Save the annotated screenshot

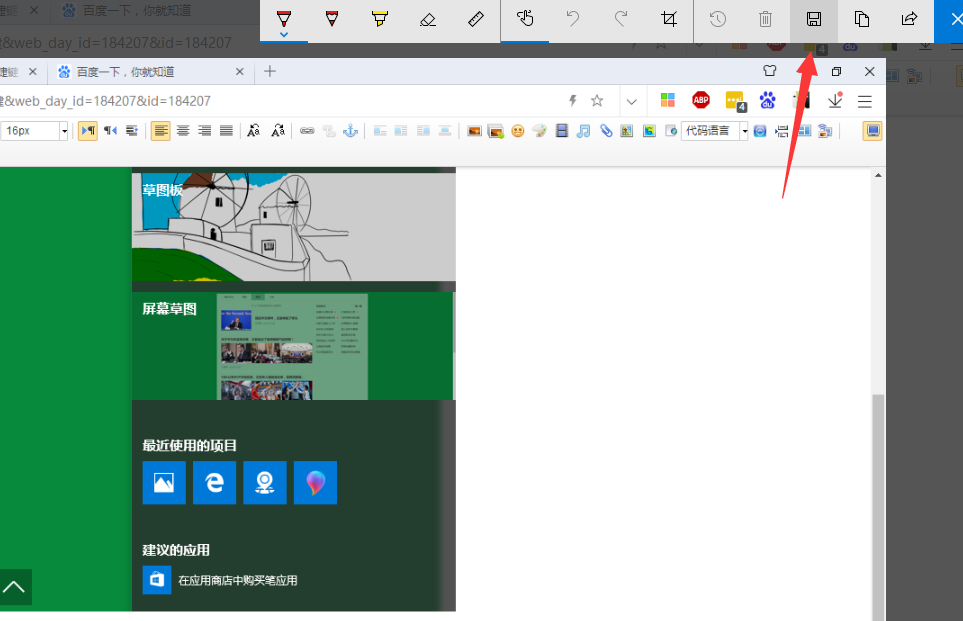click(x=813, y=18)
